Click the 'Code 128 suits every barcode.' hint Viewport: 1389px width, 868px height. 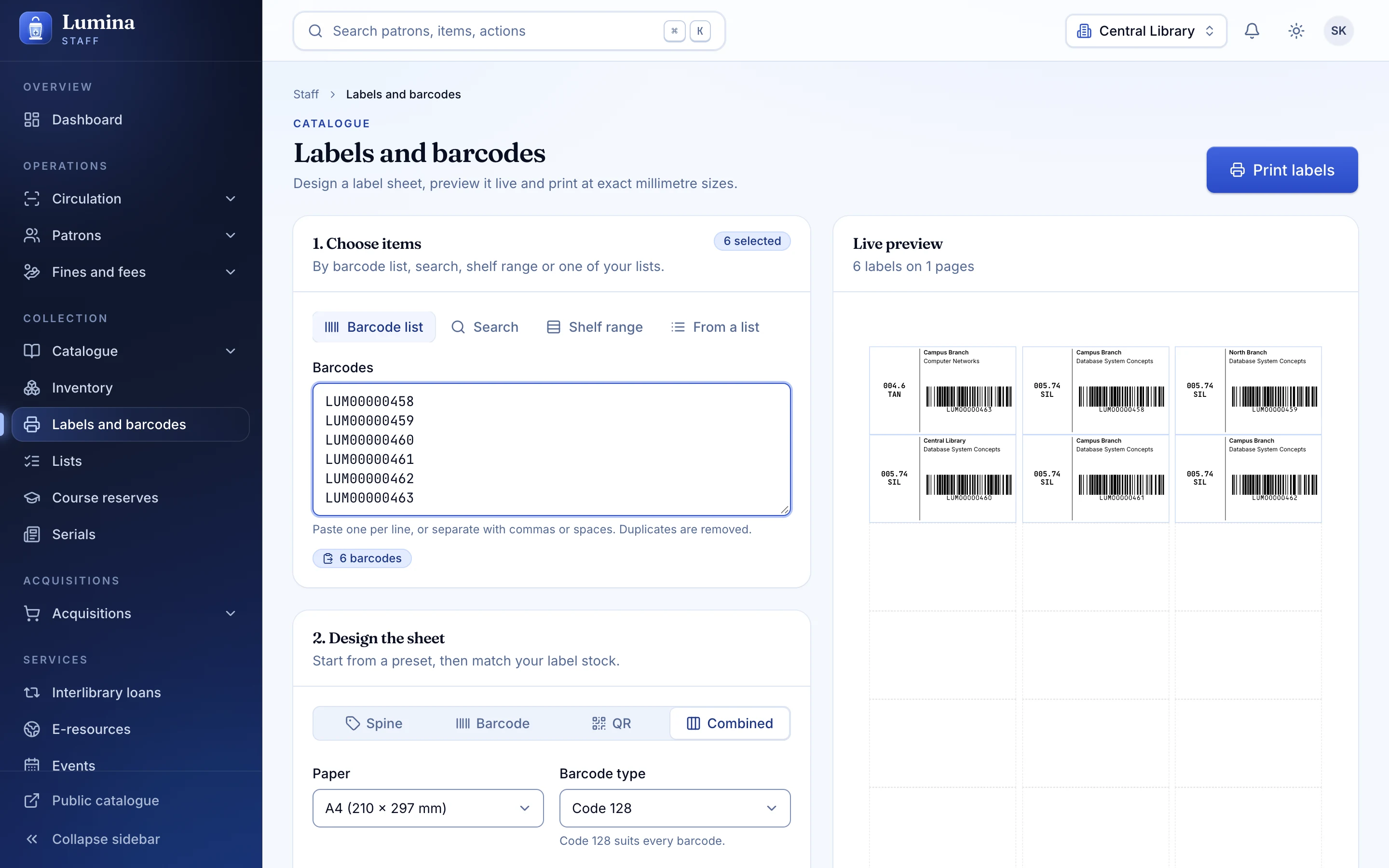point(642,841)
